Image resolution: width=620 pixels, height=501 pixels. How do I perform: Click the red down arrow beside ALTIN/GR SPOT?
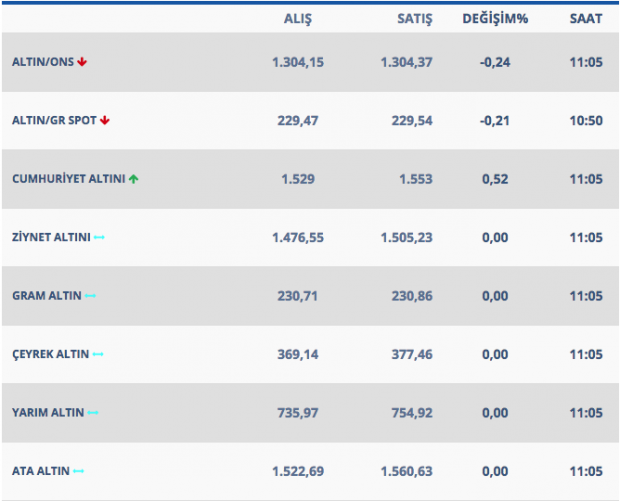(x=105, y=120)
